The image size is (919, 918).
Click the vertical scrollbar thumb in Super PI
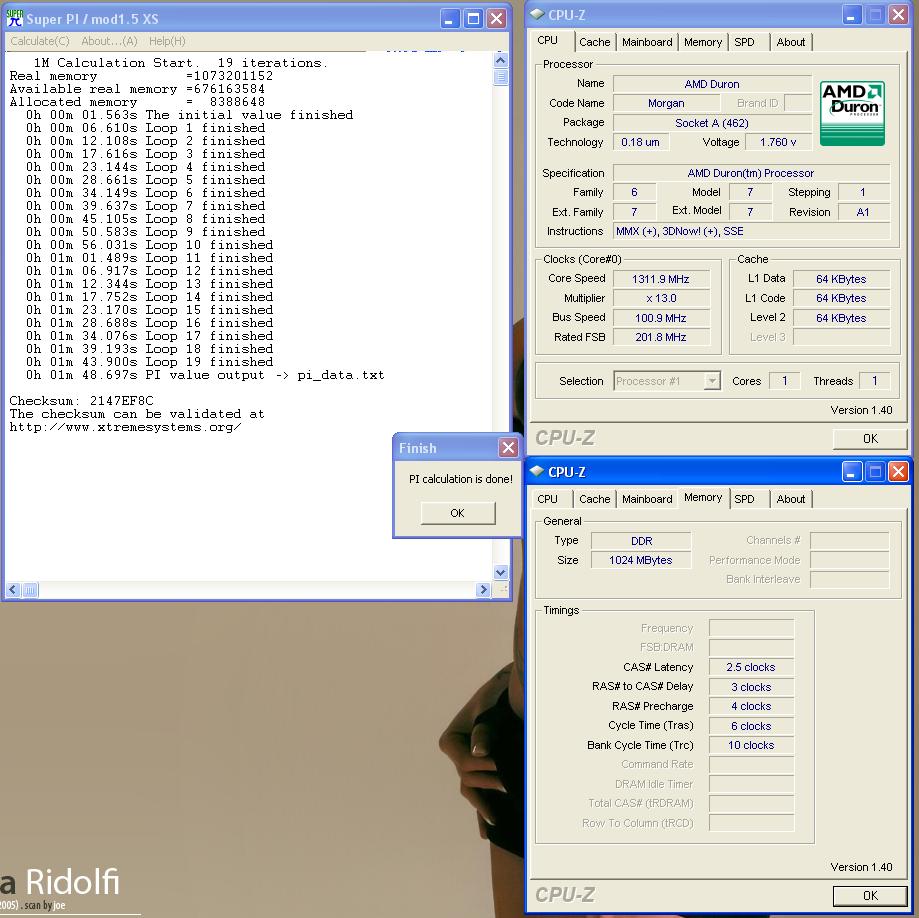tap(501, 77)
